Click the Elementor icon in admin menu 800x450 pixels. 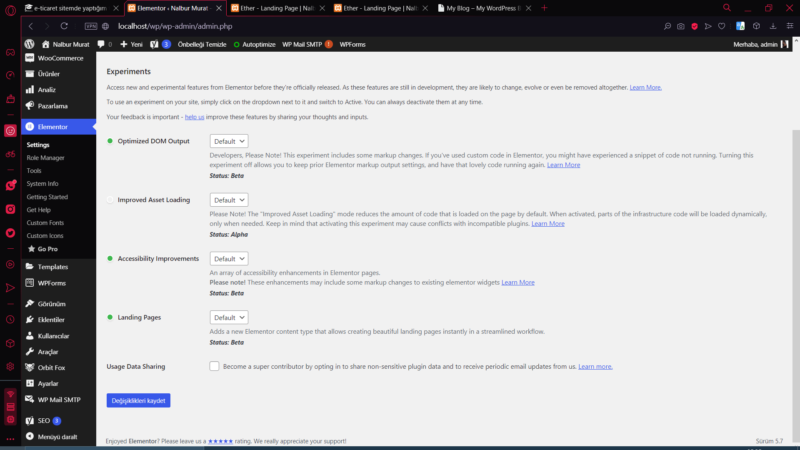[x=29, y=127]
